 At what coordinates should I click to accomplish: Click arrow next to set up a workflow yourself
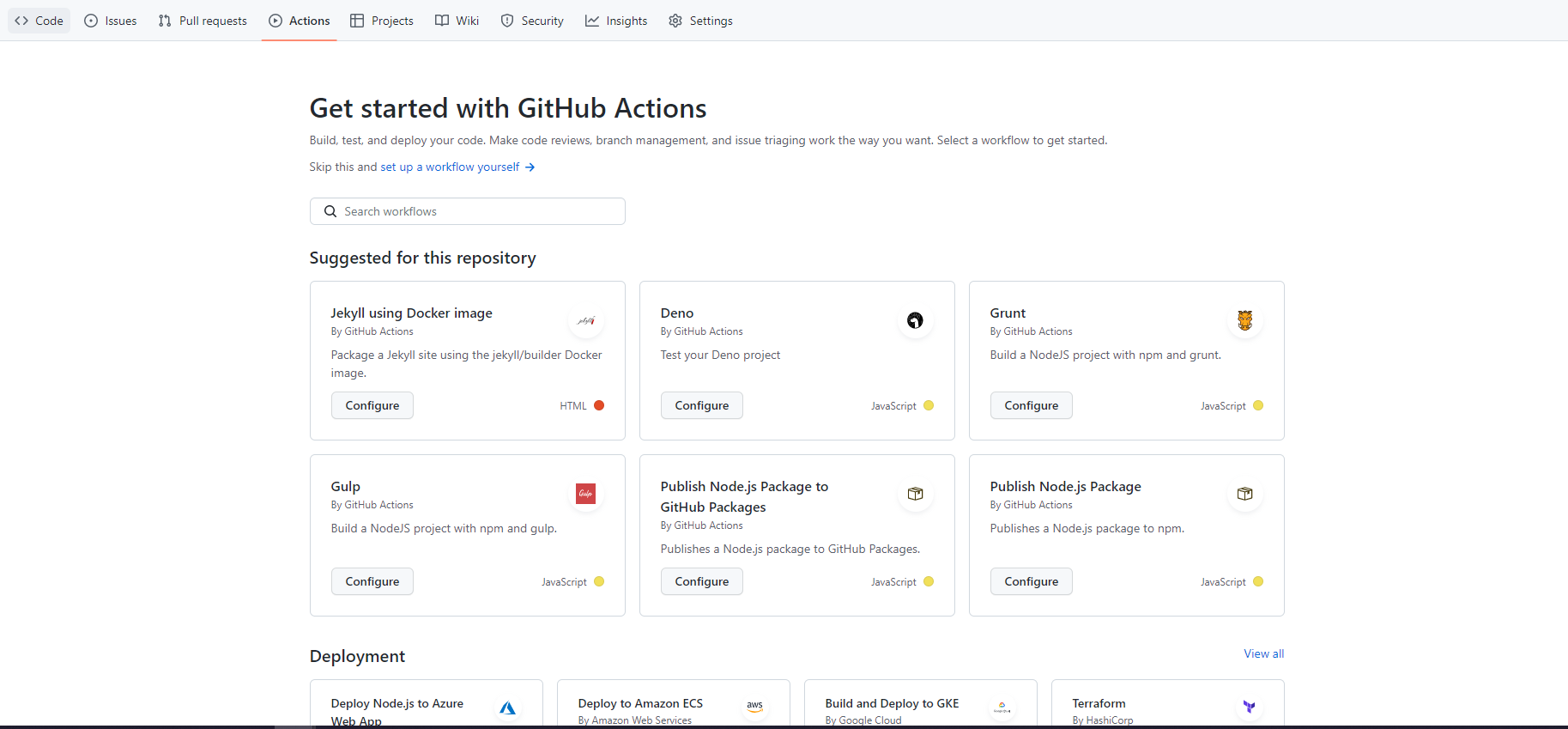530,167
